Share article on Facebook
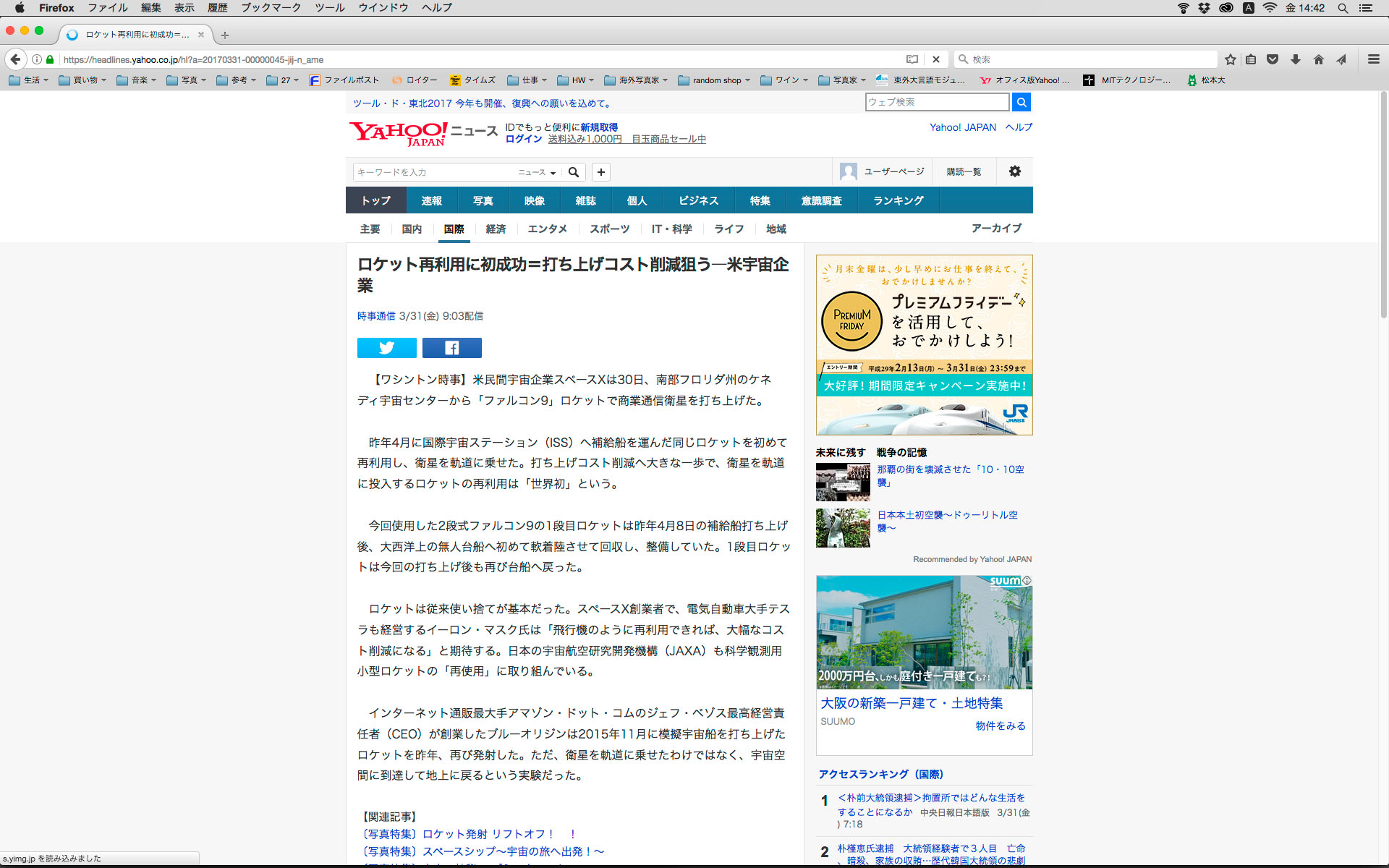The image size is (1389, 868). [451, 348]
